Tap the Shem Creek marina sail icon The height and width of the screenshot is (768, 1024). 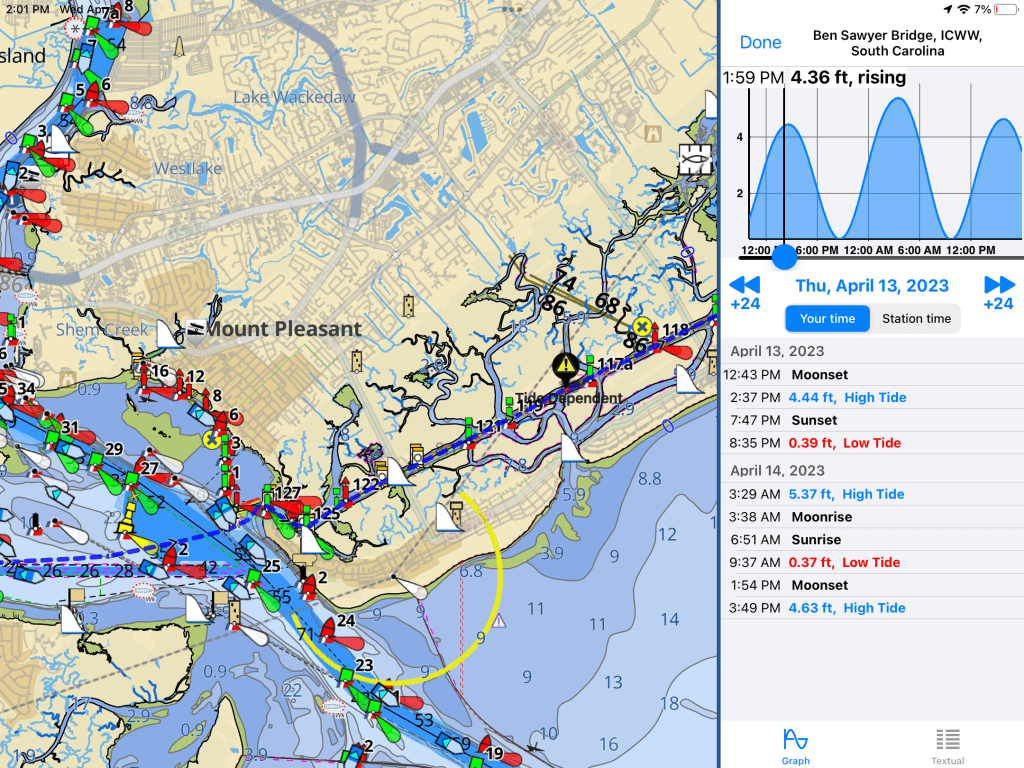[x=168, y=332]
